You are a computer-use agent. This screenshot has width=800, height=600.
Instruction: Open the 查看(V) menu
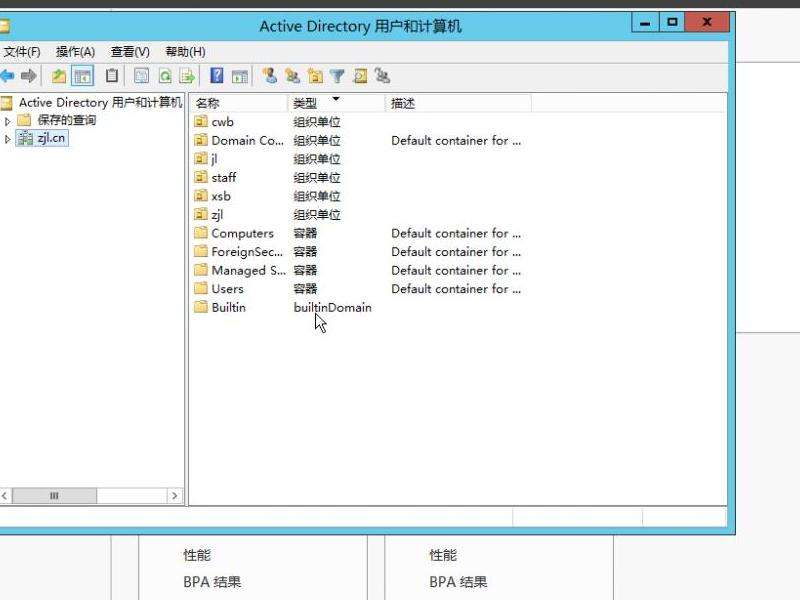tap(130, 52)
